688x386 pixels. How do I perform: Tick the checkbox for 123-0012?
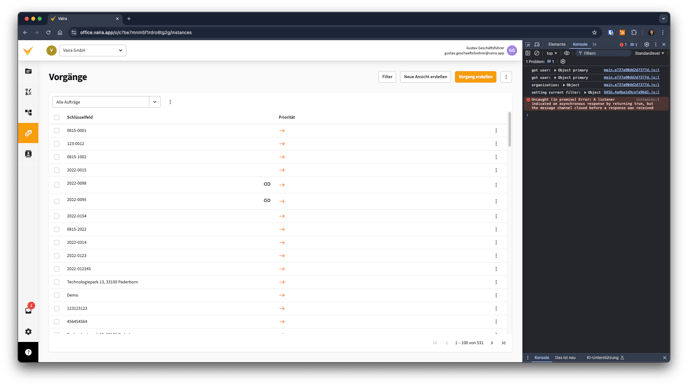tap(57, 143)
